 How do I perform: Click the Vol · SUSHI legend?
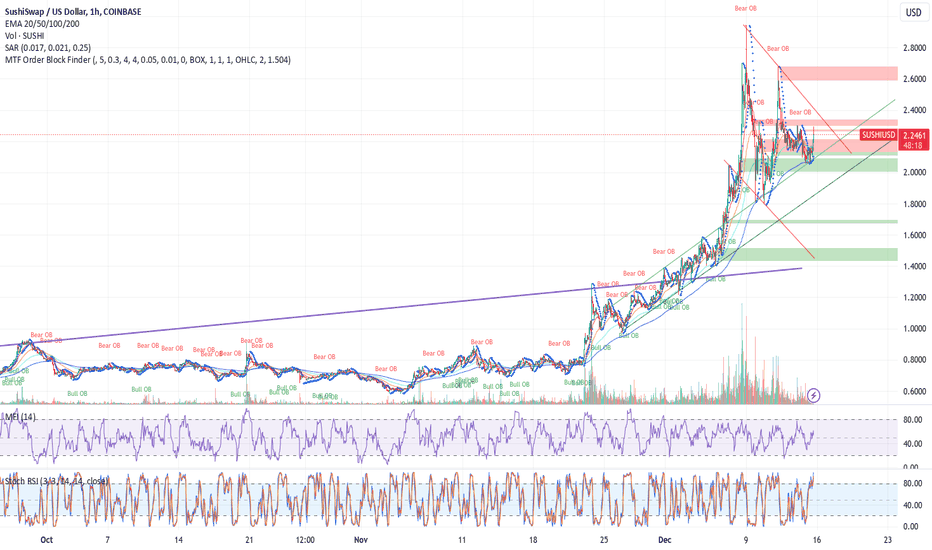pyautogui.click(x=24, y=36)
